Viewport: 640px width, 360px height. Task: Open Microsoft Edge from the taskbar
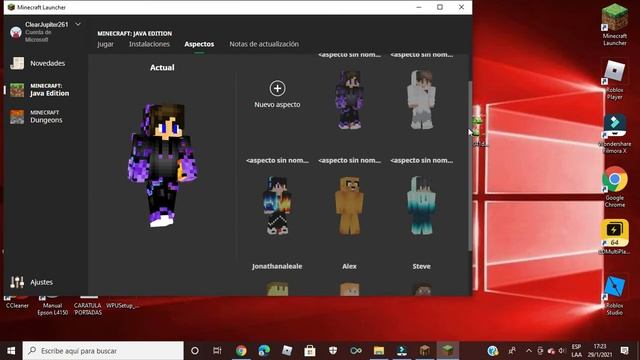pos(264,351)
